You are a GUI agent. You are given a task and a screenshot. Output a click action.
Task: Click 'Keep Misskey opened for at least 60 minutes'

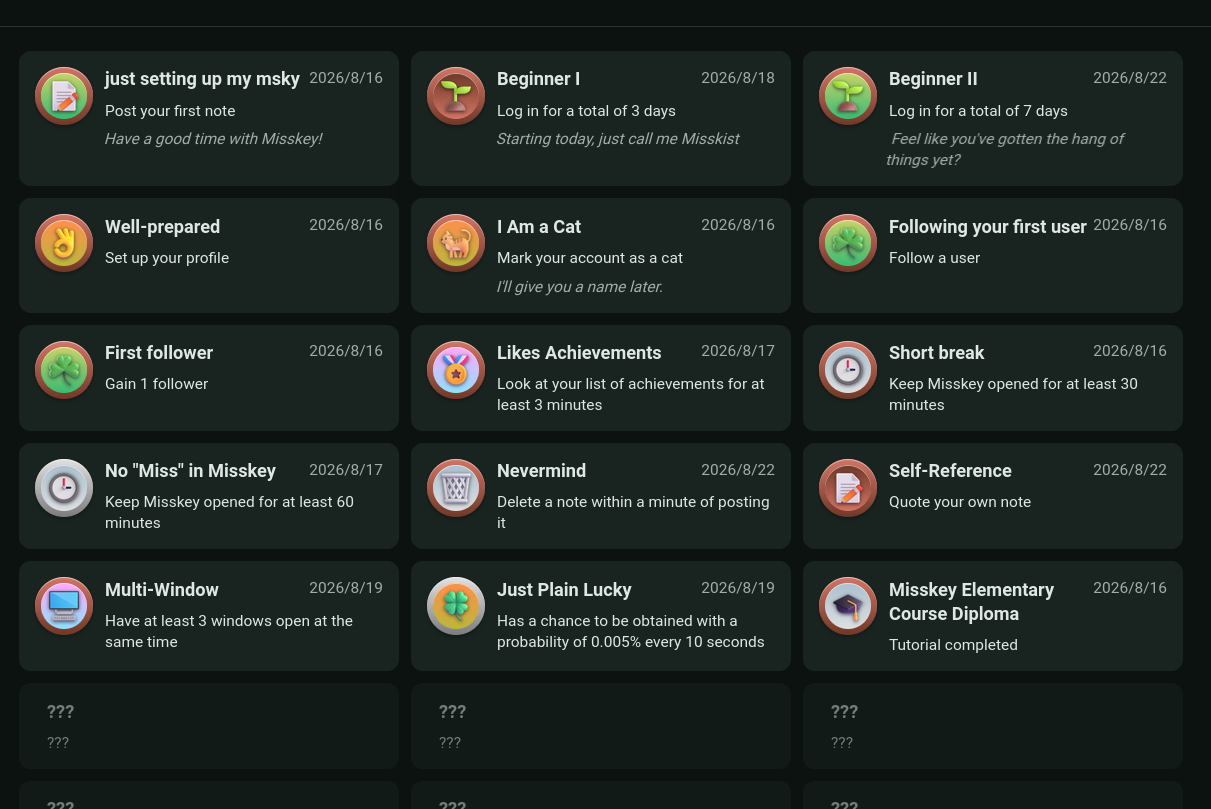(229, 512)
